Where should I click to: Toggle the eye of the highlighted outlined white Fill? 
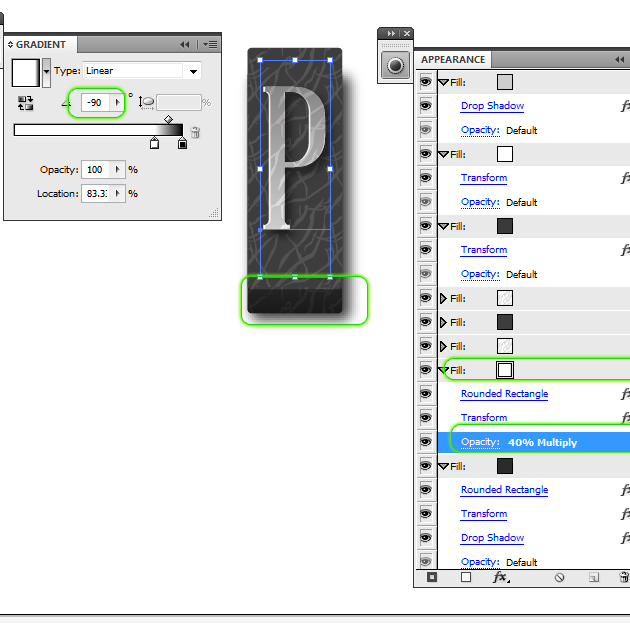point(426,370)
